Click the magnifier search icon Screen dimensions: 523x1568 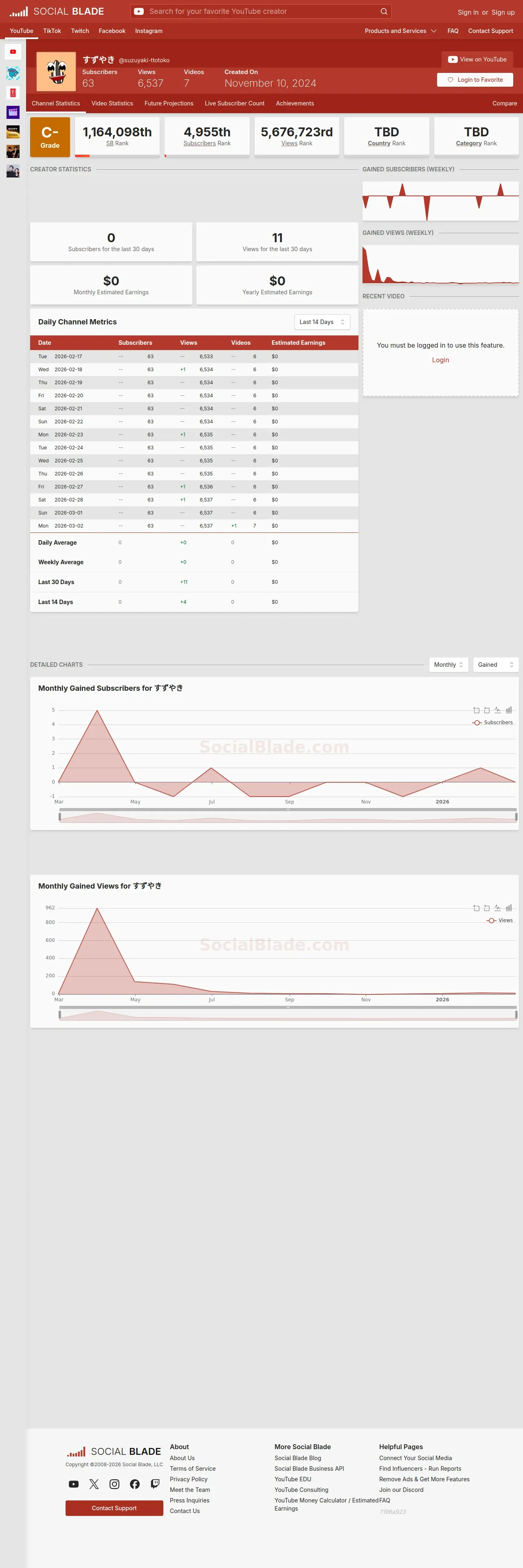(x=384, y=11)
